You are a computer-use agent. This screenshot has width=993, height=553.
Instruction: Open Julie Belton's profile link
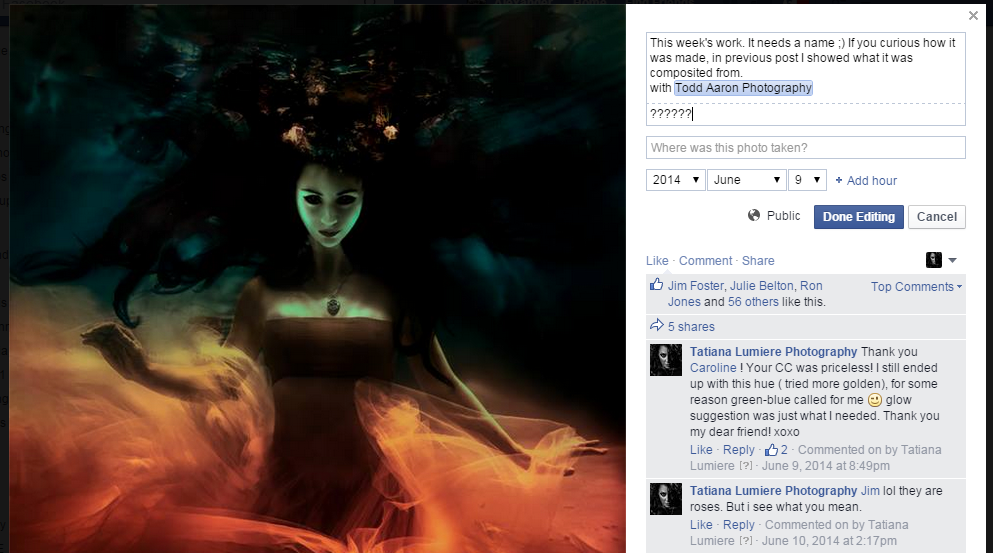[762, 286]
